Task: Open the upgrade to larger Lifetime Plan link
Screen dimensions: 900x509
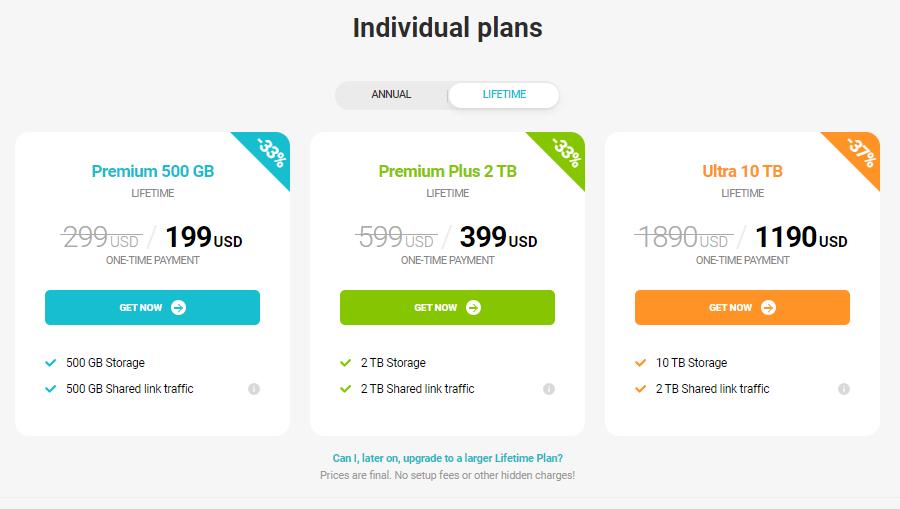Action: coord(447,459)
